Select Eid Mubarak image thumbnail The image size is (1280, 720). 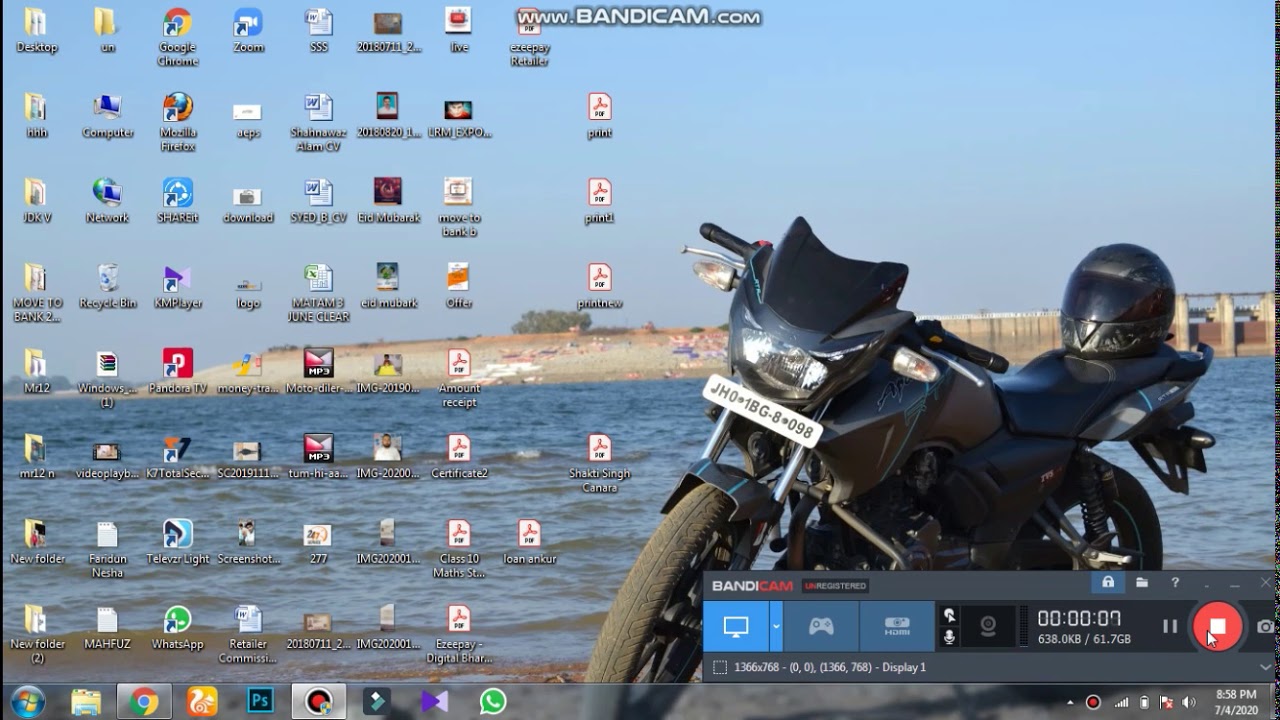(x=388, y=201)
